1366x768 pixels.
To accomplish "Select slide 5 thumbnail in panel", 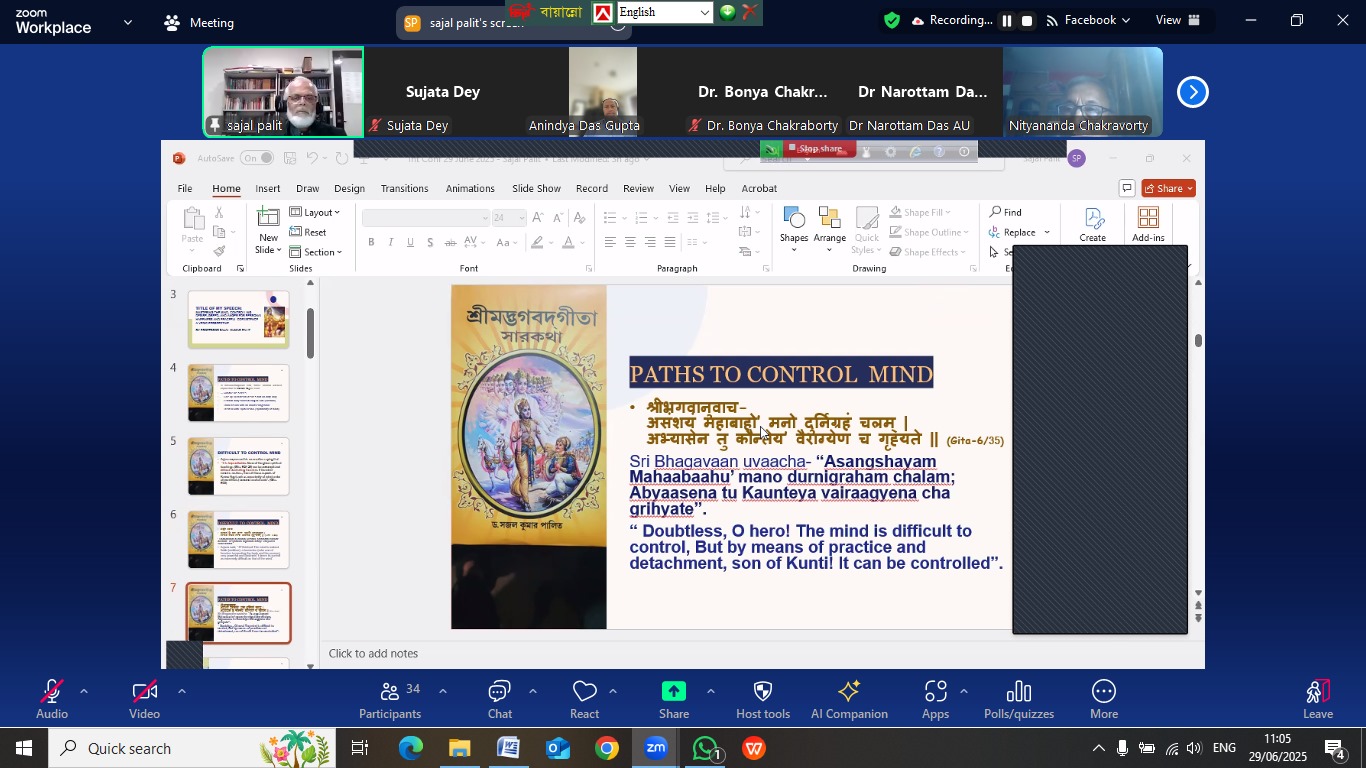I will pos(239,466).
